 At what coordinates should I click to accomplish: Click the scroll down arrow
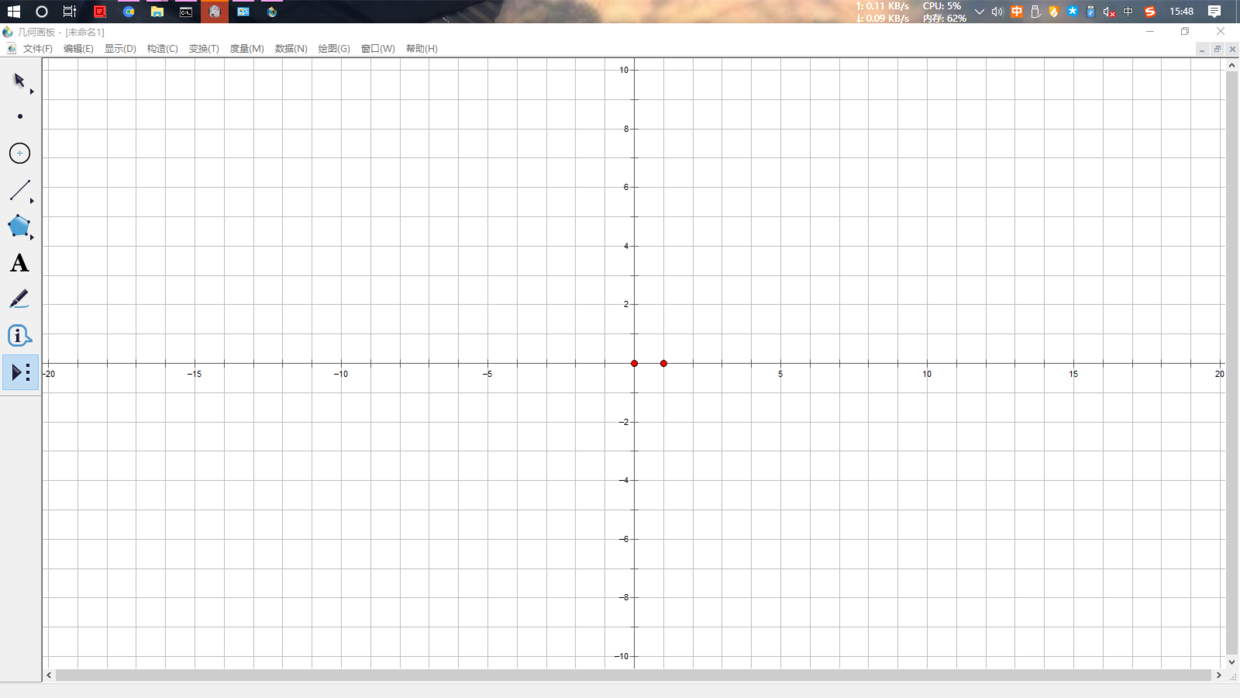[x=1232, y=661]
